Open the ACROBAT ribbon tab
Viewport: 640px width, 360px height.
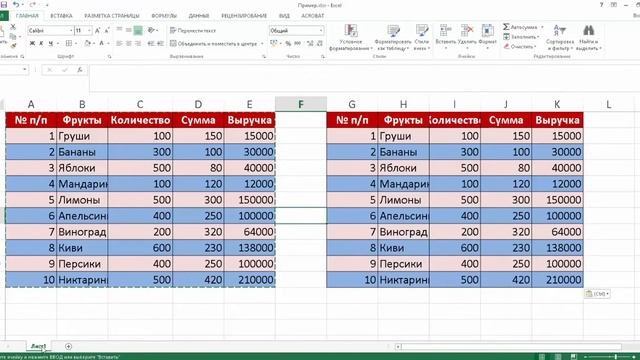coord(313,16)
